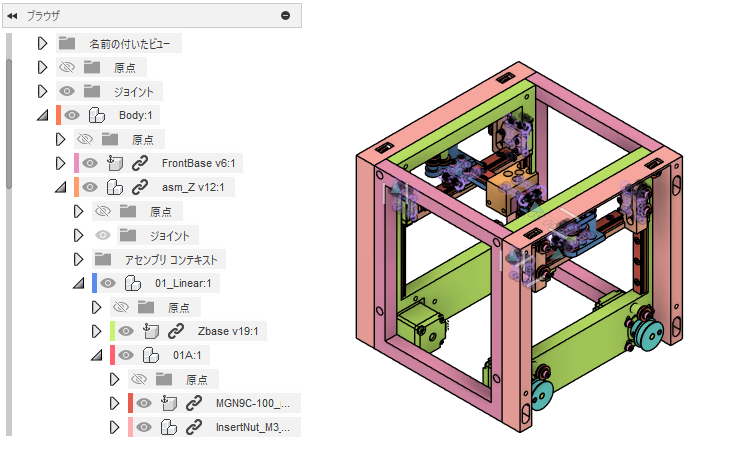Viewport: 753px width, 457px height.
Task: Toggle visibility of Body:1
Action: point(72,115)
